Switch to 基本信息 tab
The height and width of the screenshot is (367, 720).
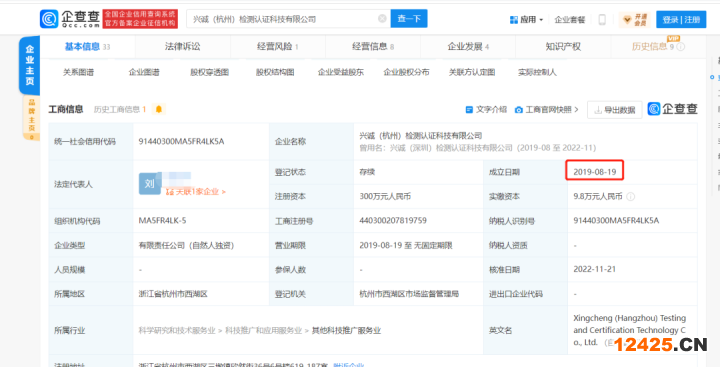tap(87, 46)
